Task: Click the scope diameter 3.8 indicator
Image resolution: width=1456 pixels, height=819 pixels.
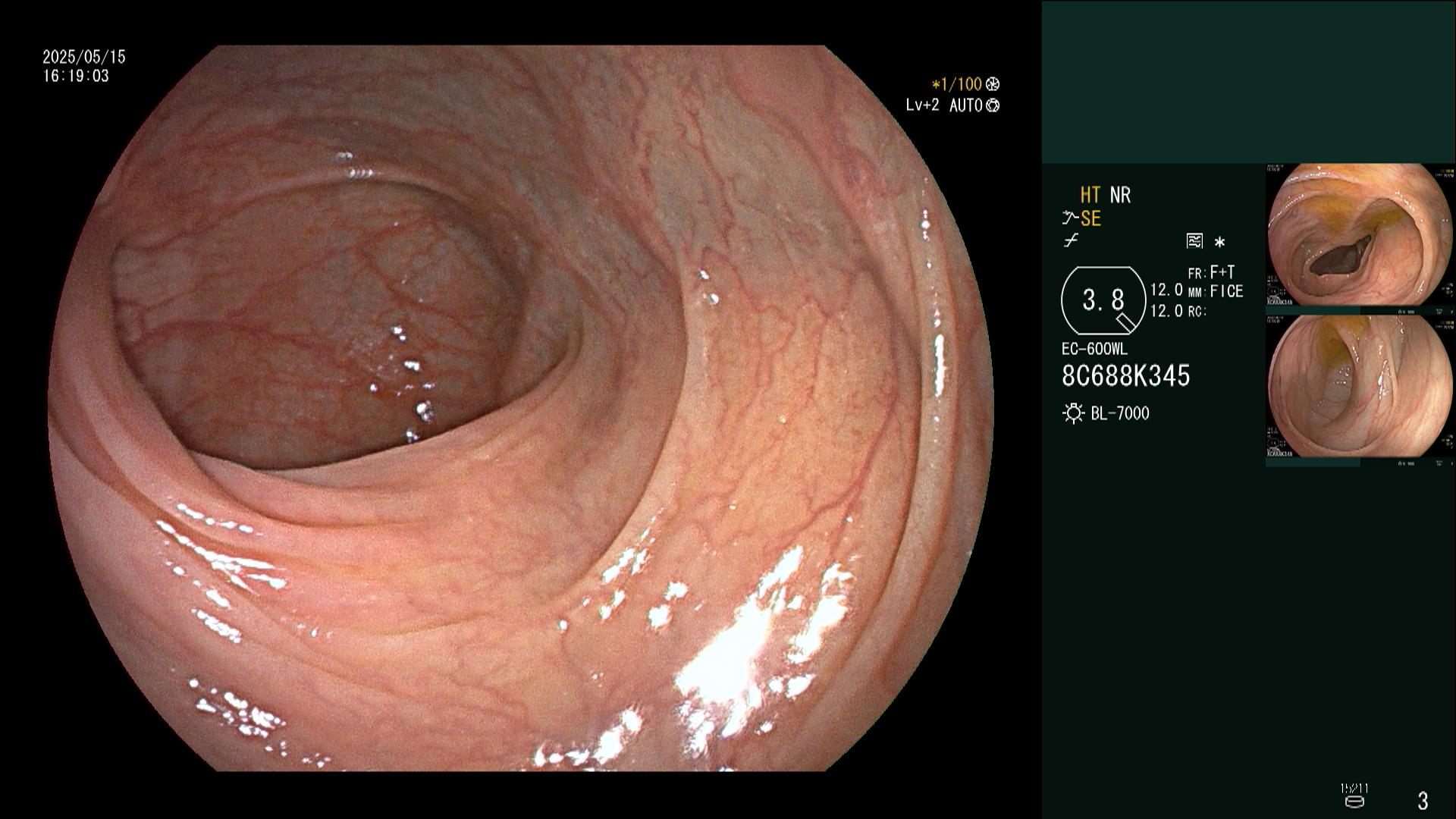Action: pos(1103,300)
